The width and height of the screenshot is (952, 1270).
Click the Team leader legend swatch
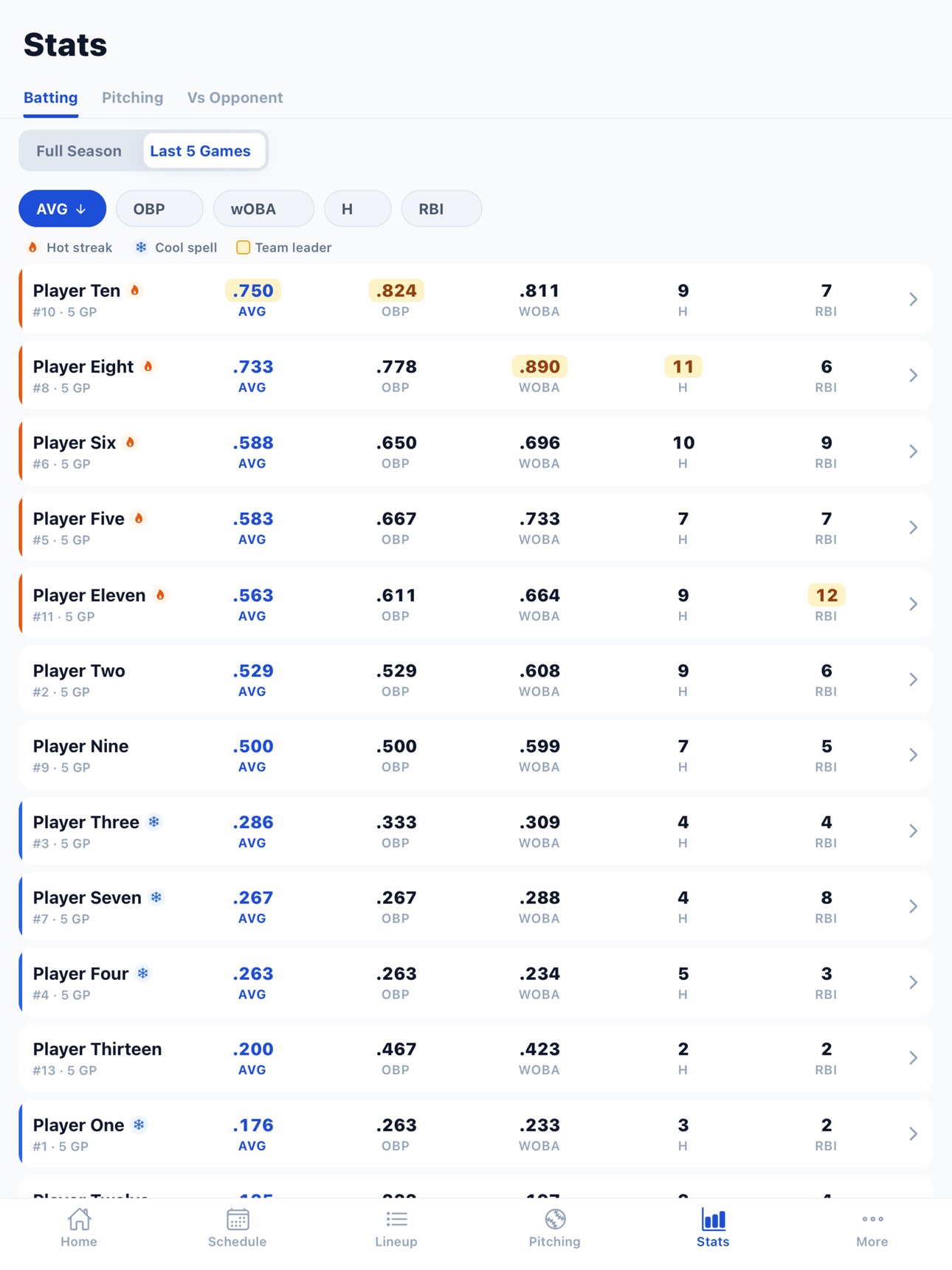pos(243,247)
